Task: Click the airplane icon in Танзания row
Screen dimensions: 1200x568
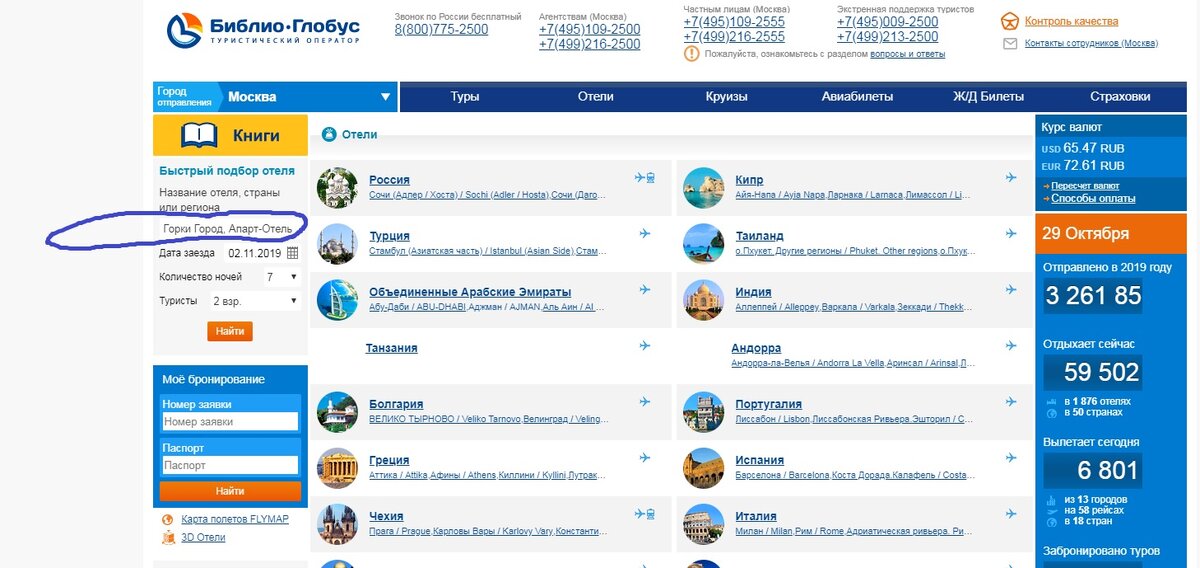Action: click(645, 346)
